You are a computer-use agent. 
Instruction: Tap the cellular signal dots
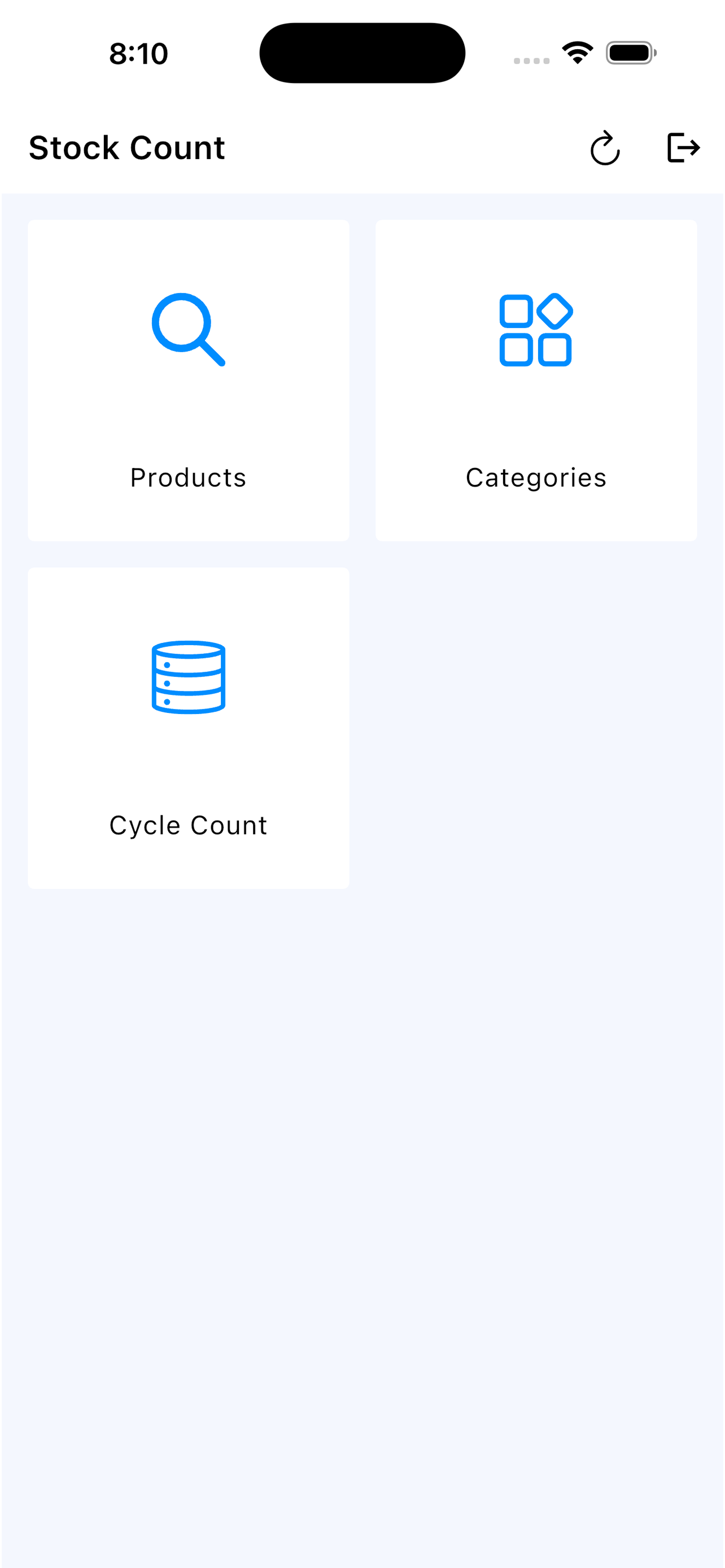531,60
